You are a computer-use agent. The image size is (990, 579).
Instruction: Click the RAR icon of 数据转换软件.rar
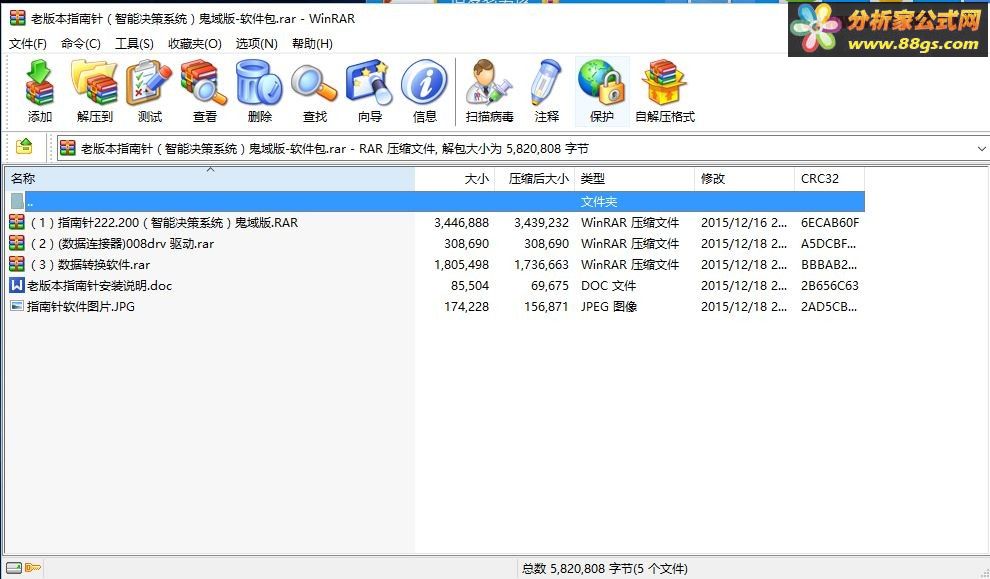(17, 264)
